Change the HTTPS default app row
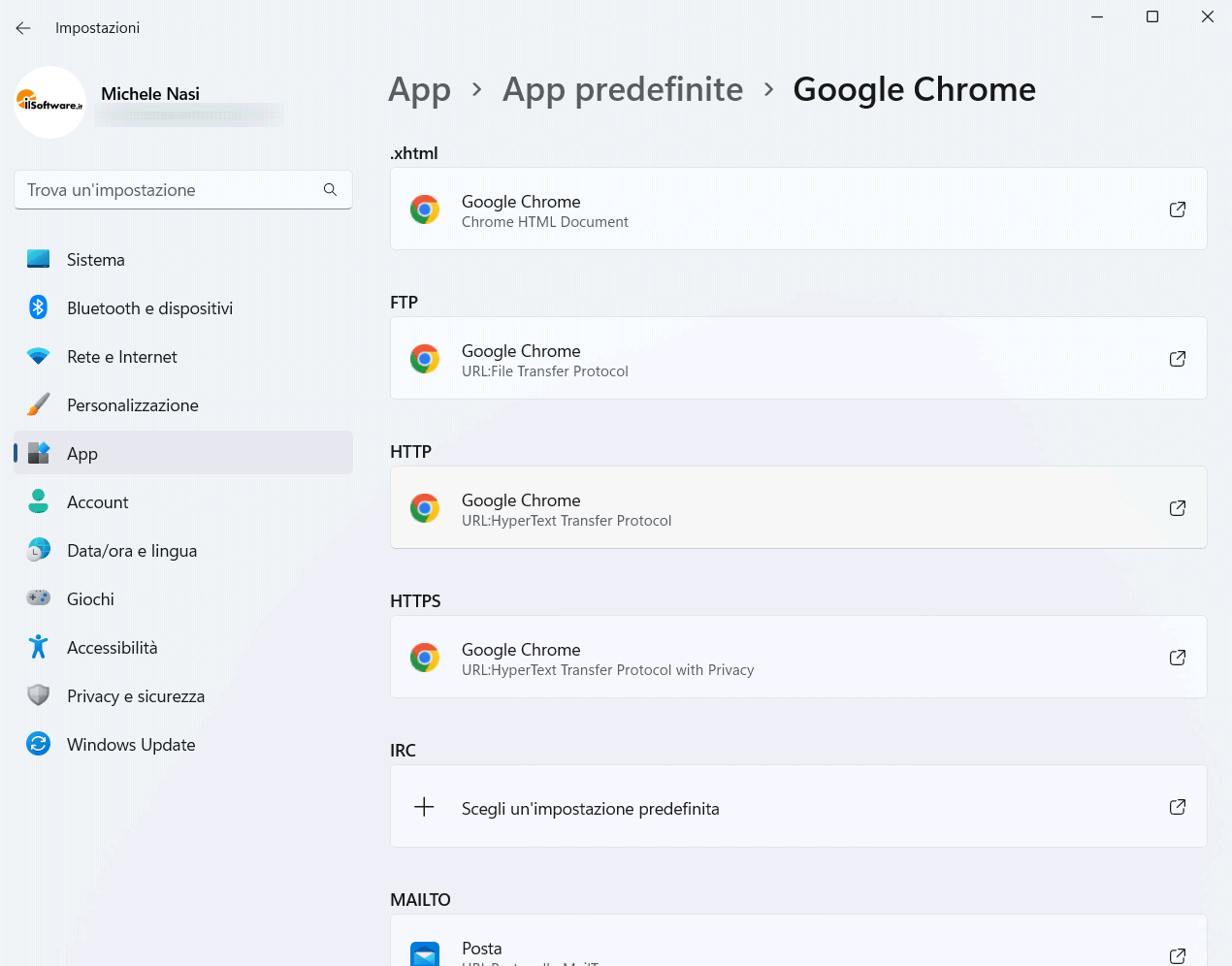 click(798, 658)
